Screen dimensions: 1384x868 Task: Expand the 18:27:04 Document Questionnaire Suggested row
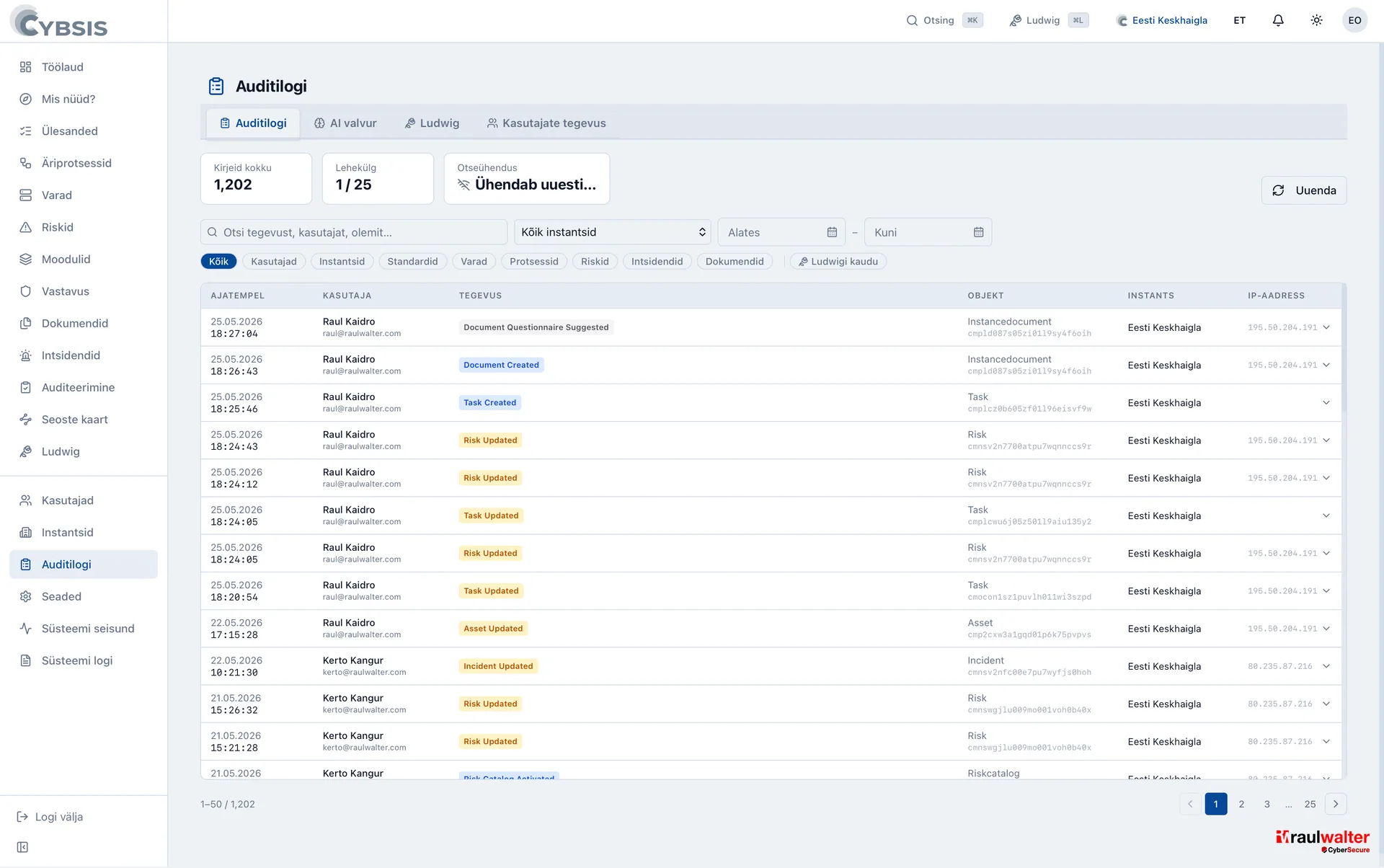[x=1326, y=327]
